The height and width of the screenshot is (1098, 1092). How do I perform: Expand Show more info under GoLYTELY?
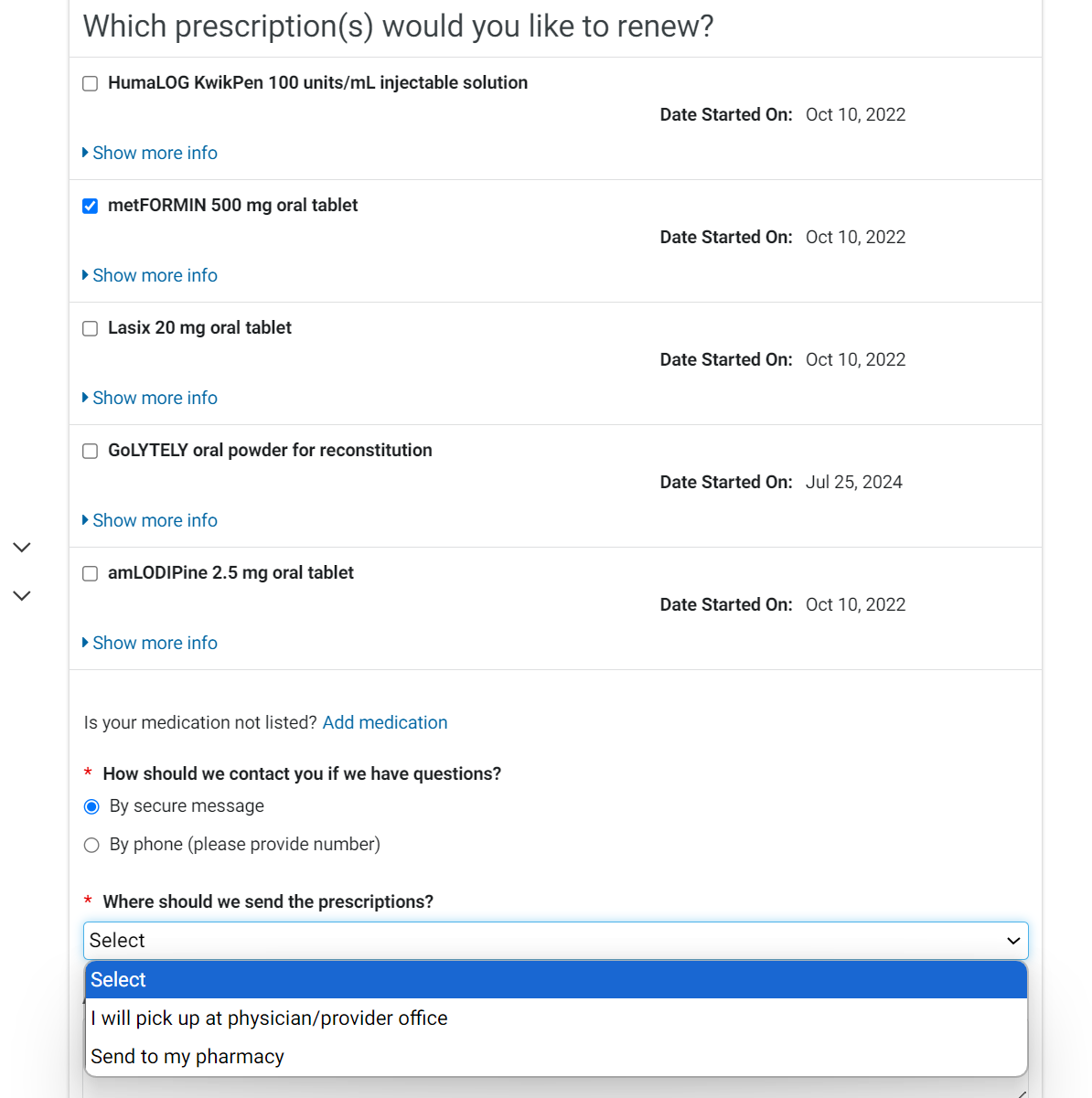click(x=154, y=520)
